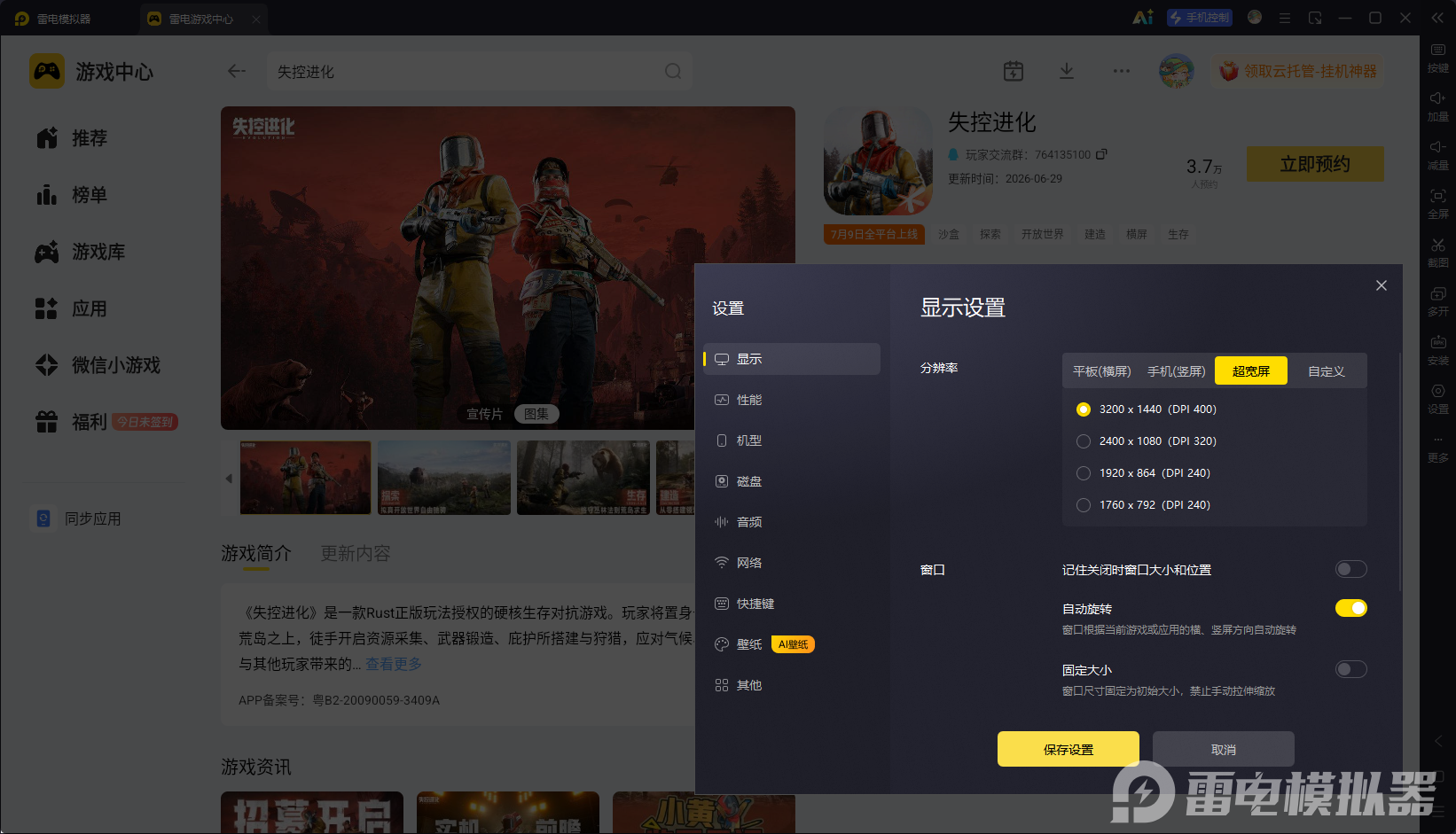Open 微信小游戏 in the sidebar

(98, 365)
